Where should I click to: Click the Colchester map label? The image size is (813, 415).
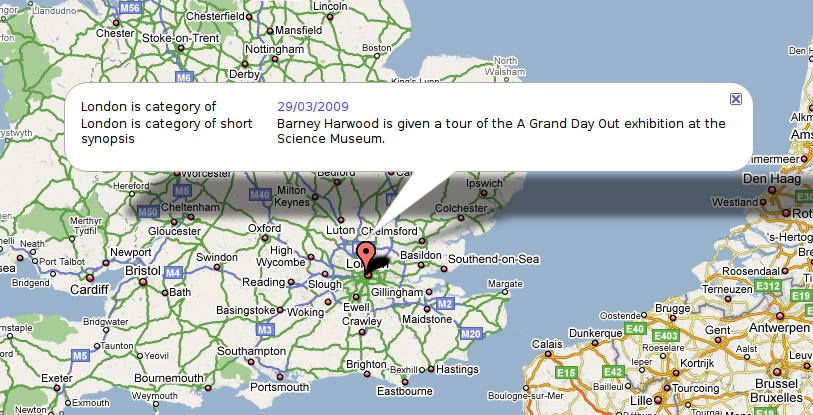[x=461, y=209]
